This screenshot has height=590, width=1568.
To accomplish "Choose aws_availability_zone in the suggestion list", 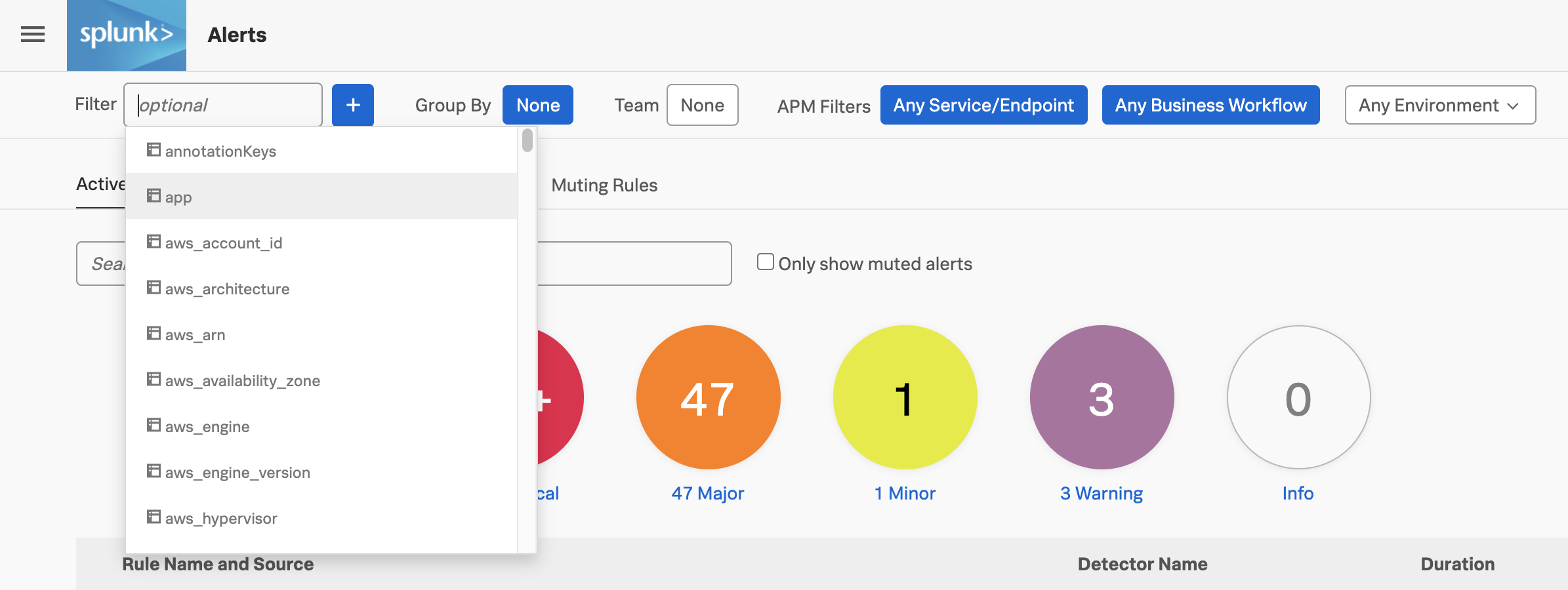I will 321,380.
